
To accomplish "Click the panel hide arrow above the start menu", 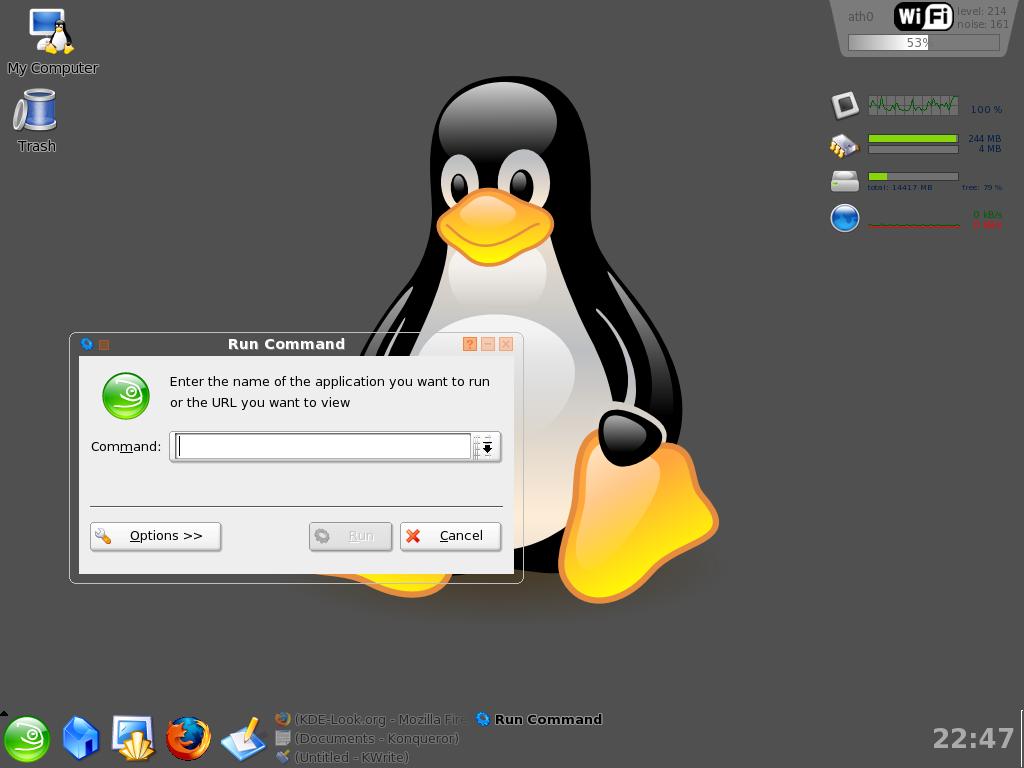I will 4,713.
